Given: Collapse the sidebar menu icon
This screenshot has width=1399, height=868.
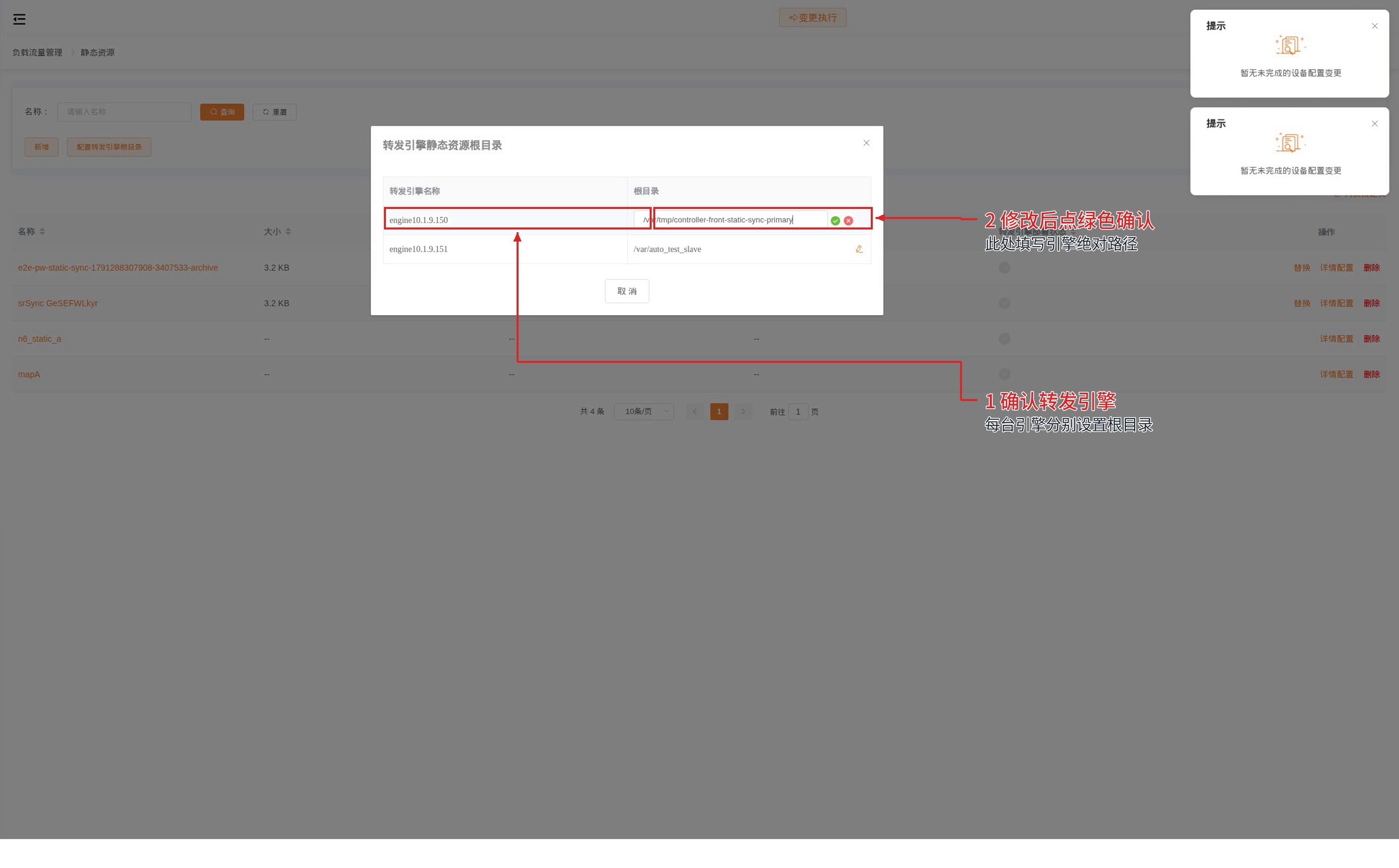Looking at the screenshot, I should tap(19, 19).
